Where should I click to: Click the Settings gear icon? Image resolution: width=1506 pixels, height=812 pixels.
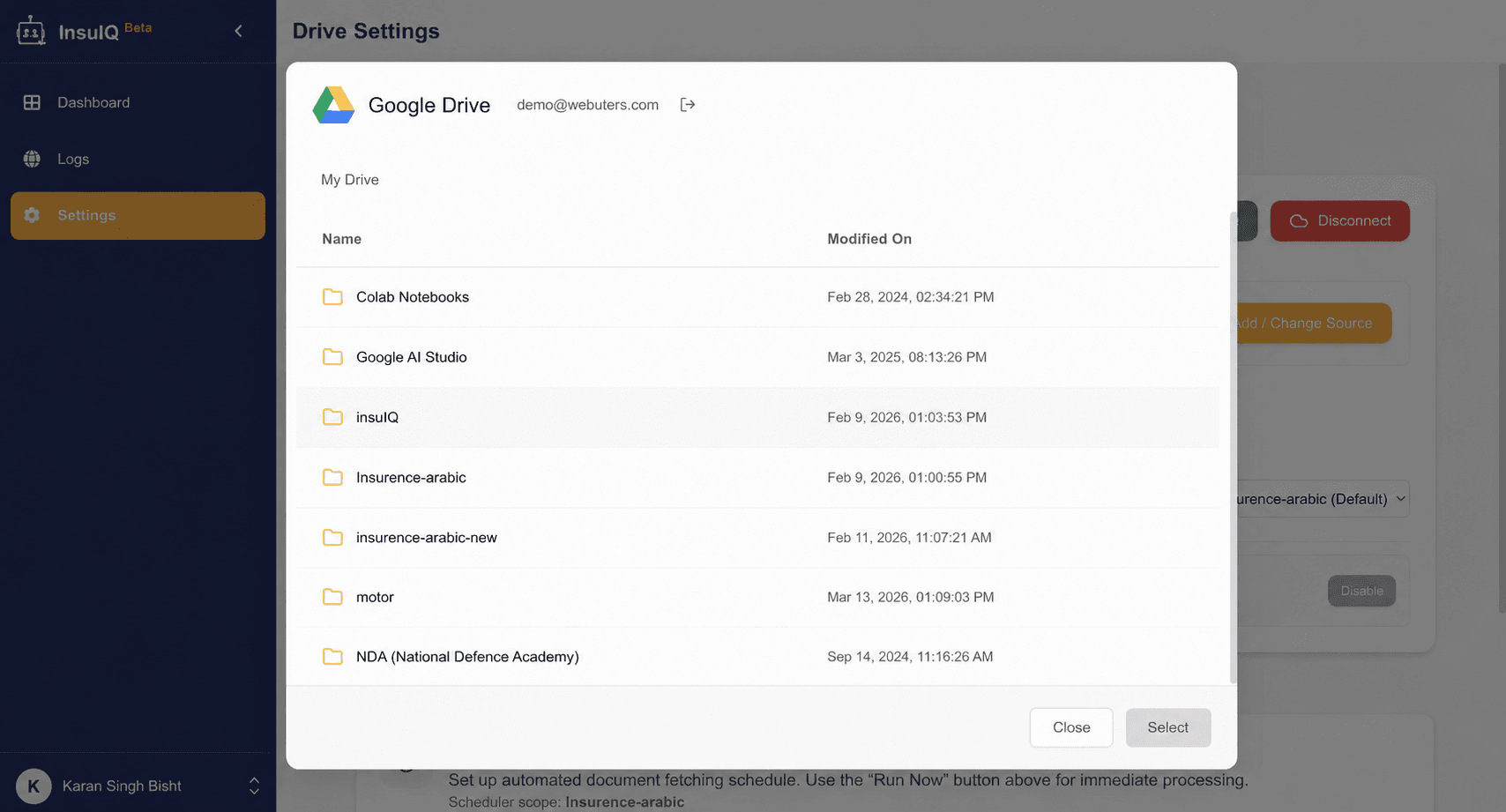[32, 215]
